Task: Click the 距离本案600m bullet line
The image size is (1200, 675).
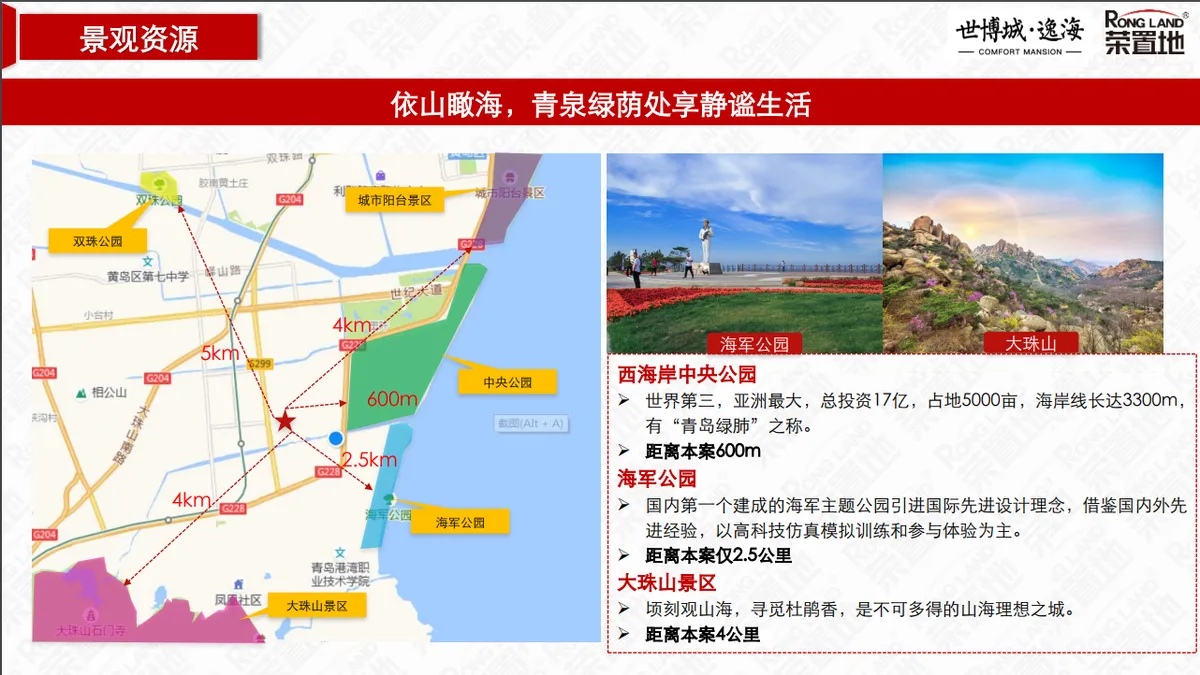Action: 703,451
